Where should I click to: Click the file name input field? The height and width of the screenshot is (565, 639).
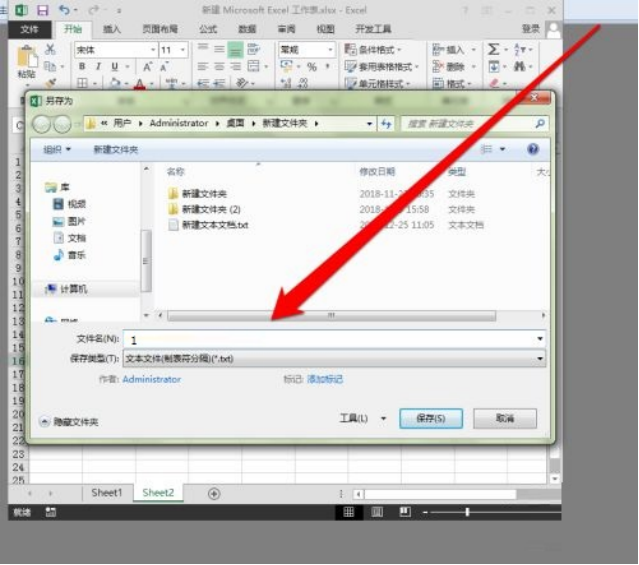pyautogui.click(x=334, y=339)
